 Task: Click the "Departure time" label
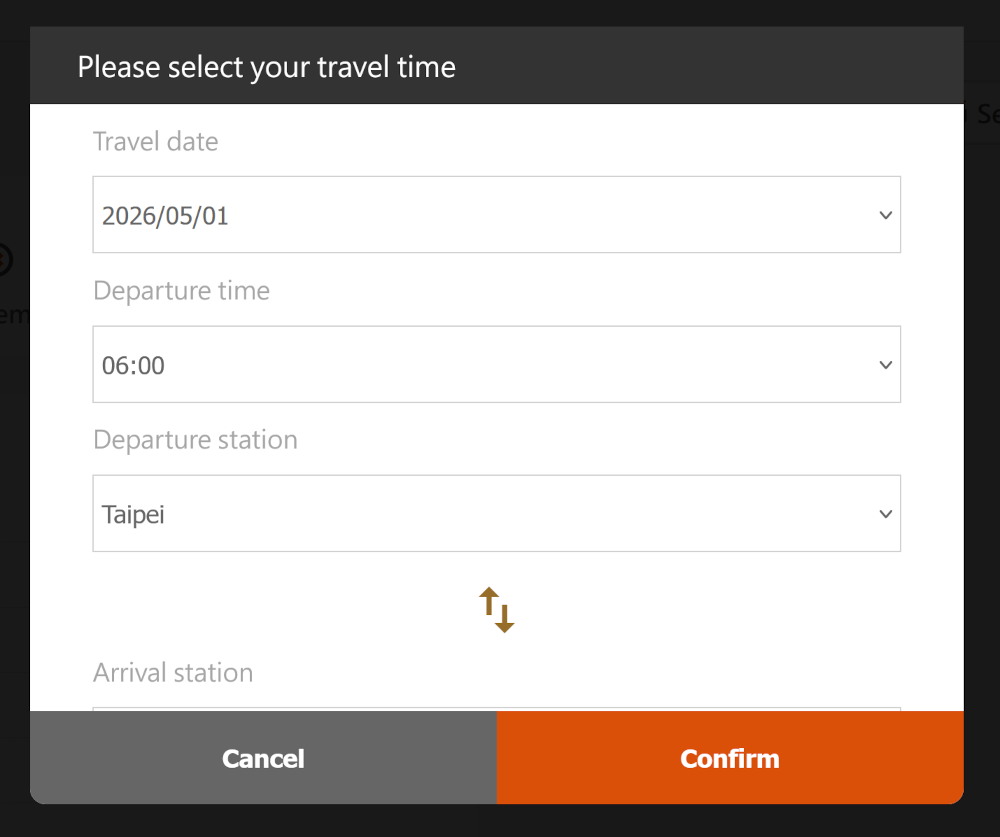181,291
